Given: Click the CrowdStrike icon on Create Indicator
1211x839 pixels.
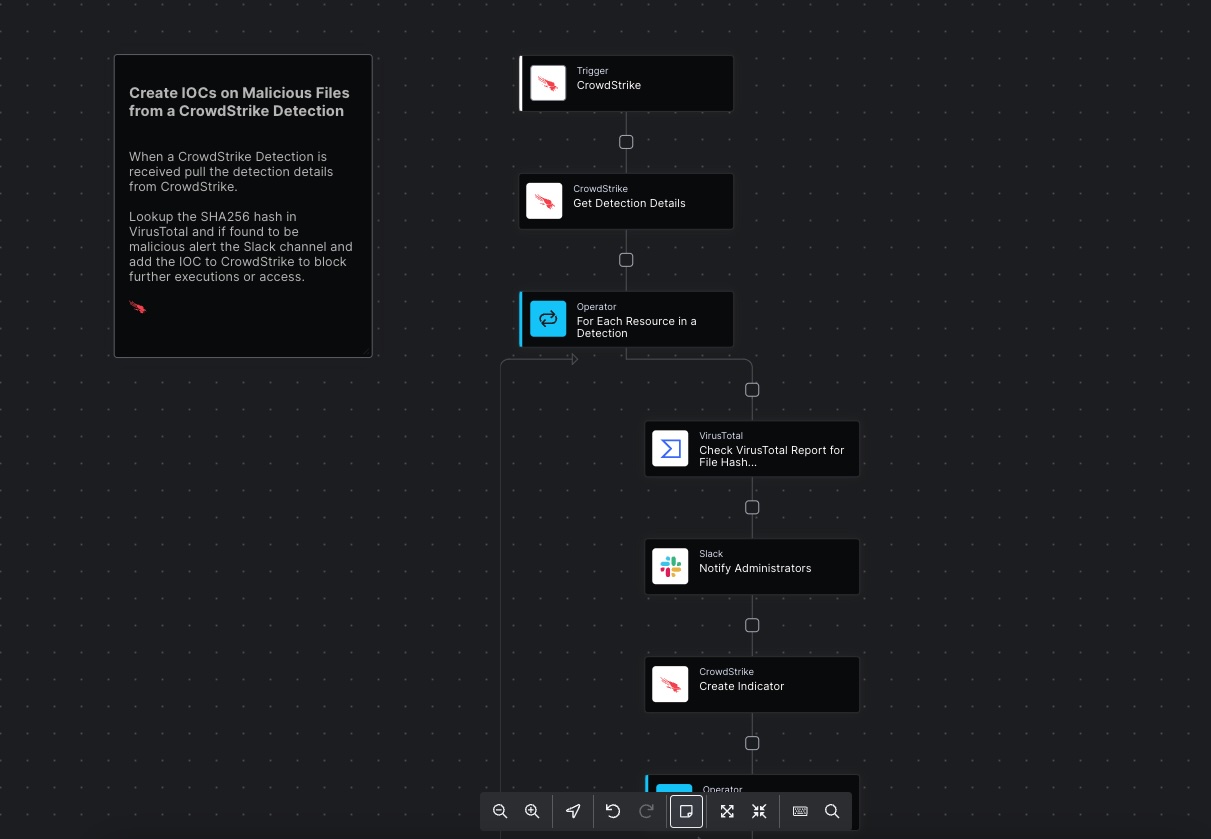Looking at the screenshot, I should coord(670,684).
